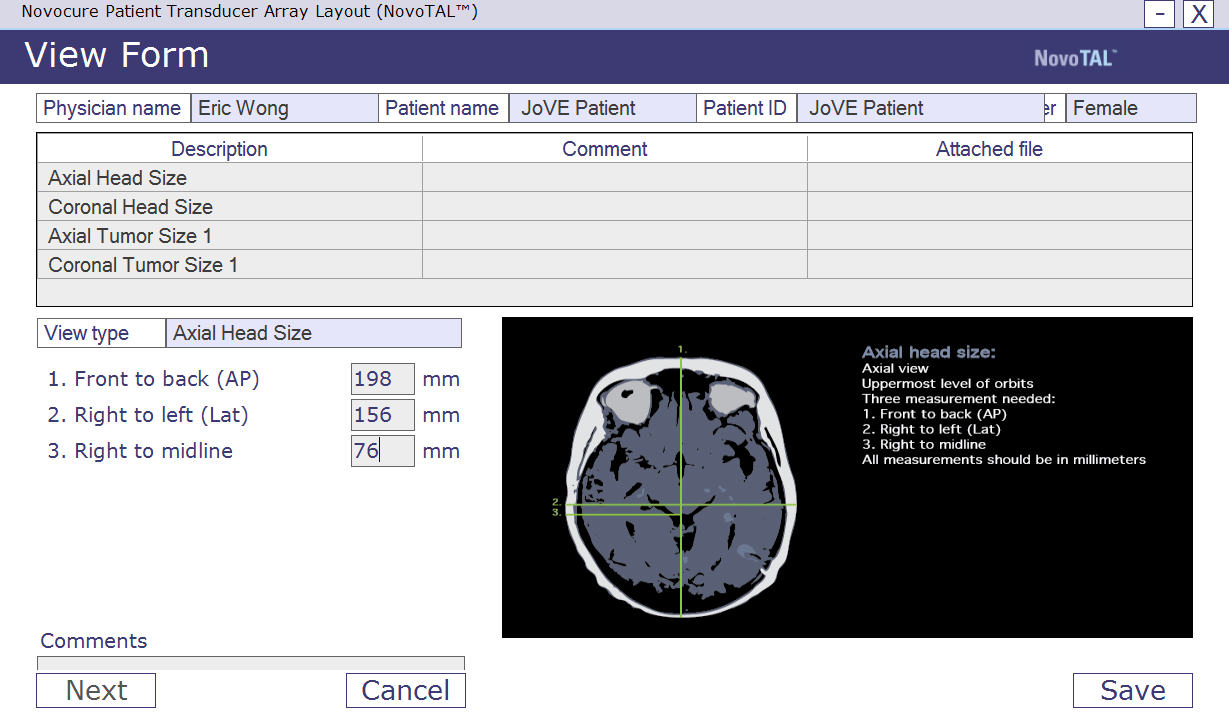Viewport: 1229px width, 715px height.
Task: Close the NovoTAL window with X
Action: [x=1198, y=14]
